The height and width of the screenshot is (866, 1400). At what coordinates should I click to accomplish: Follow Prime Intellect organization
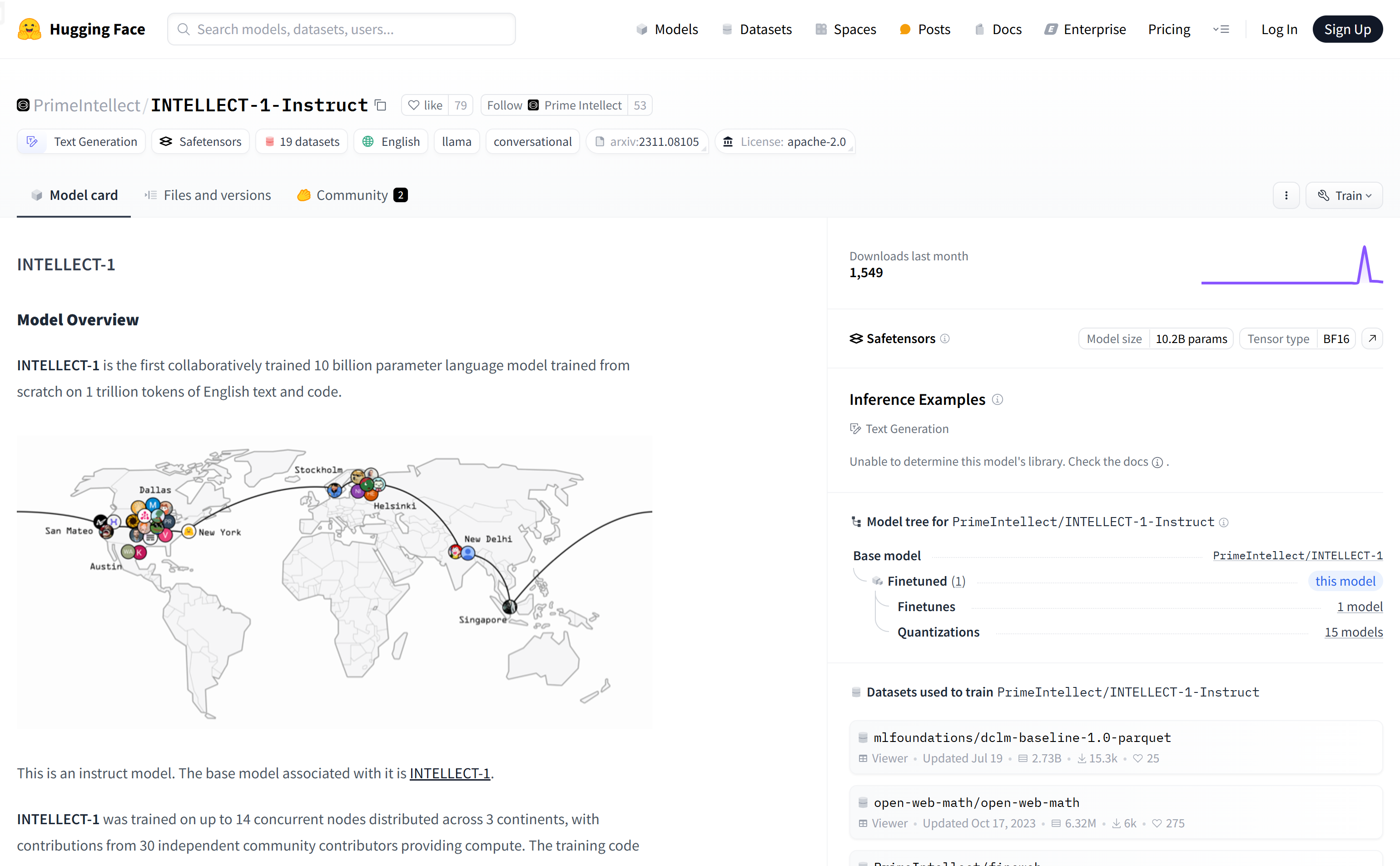[554, 105]
